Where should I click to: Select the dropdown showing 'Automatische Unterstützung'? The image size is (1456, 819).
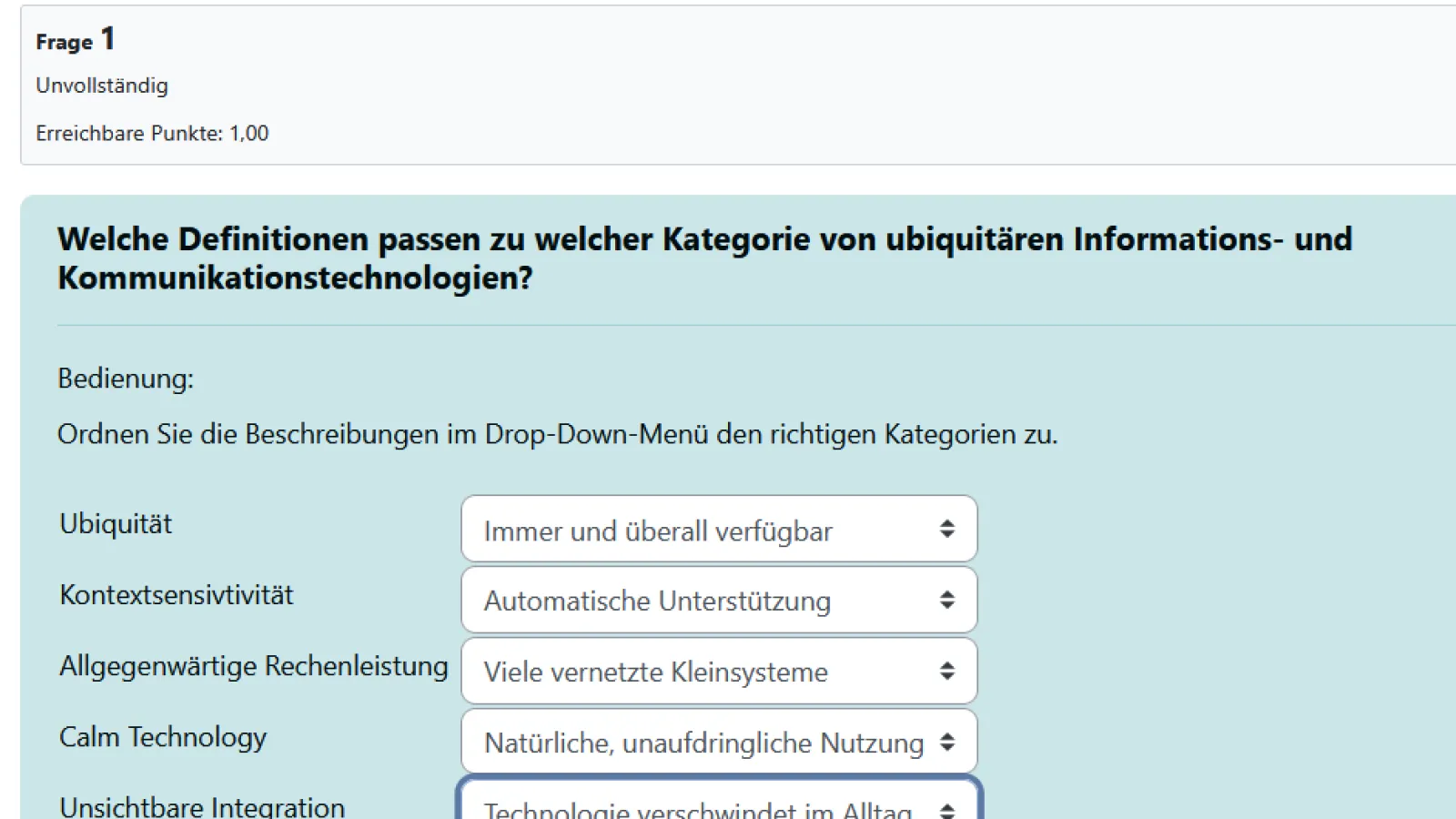(719, 600)
